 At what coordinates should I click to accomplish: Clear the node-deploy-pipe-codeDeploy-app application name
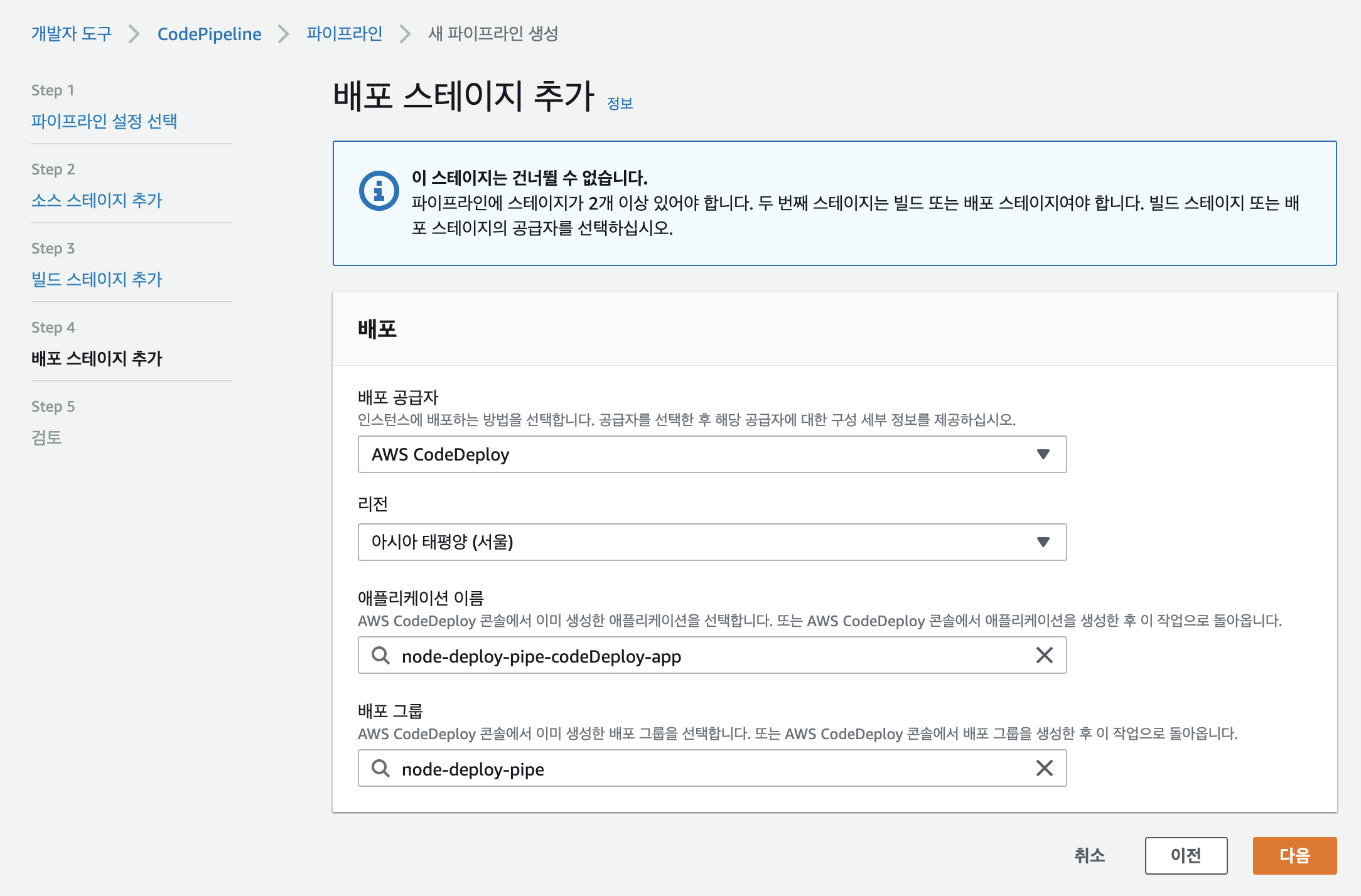pyautogui.click(x=1044, y=655)
